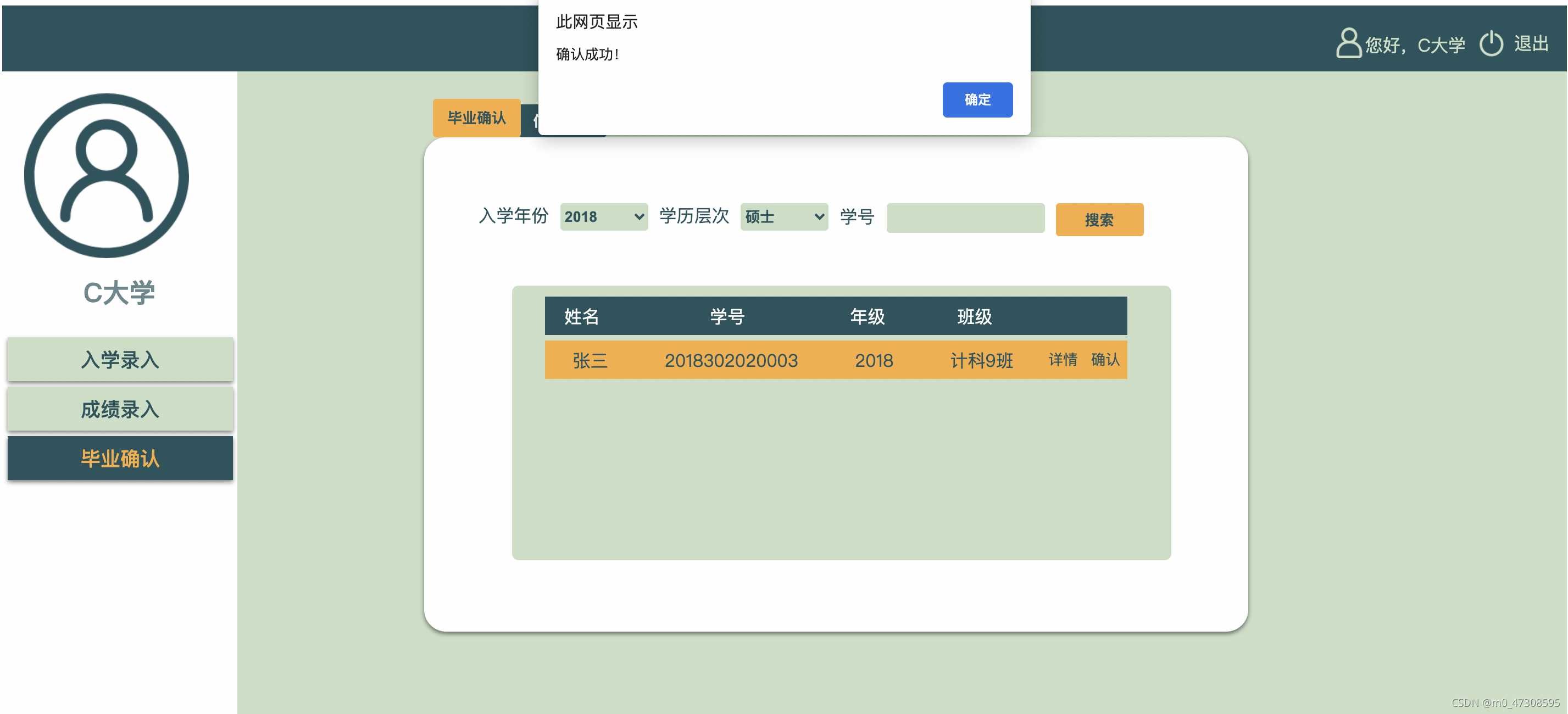Click 确定 button in alert dialog

click(977, 99)
